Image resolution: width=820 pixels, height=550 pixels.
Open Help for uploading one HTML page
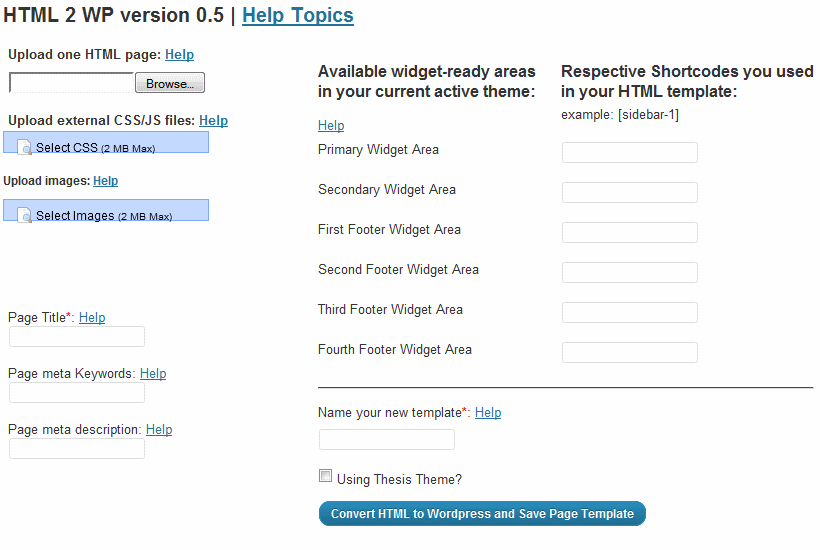[179, 55]
